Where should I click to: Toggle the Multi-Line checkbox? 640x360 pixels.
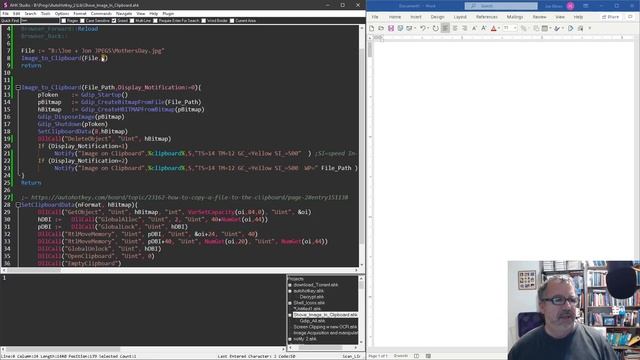point(132,20)
